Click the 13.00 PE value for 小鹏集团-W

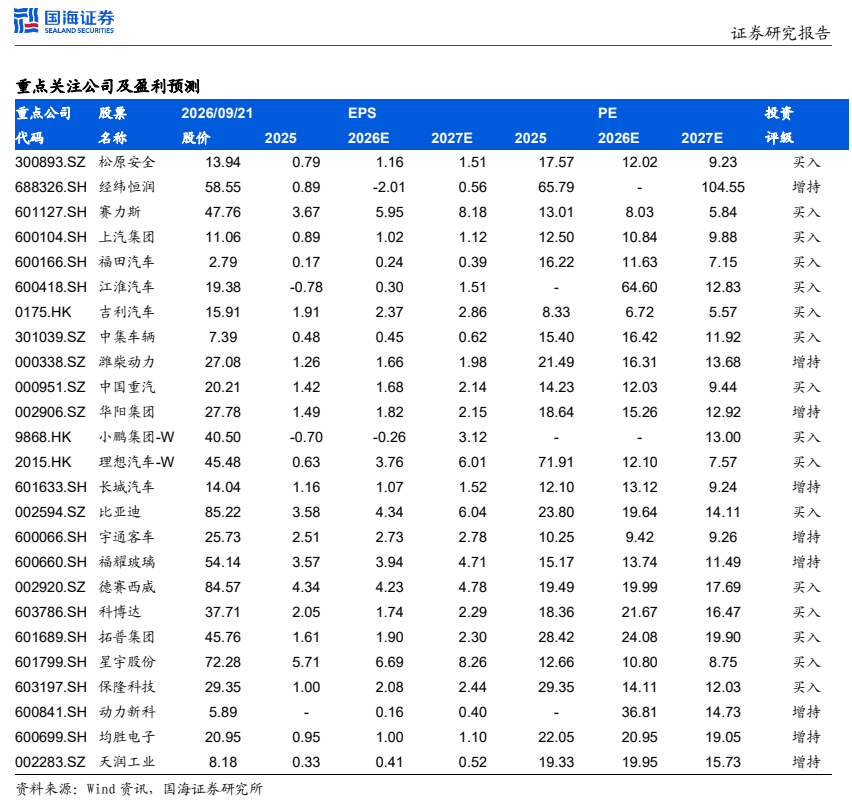point(723,437)
